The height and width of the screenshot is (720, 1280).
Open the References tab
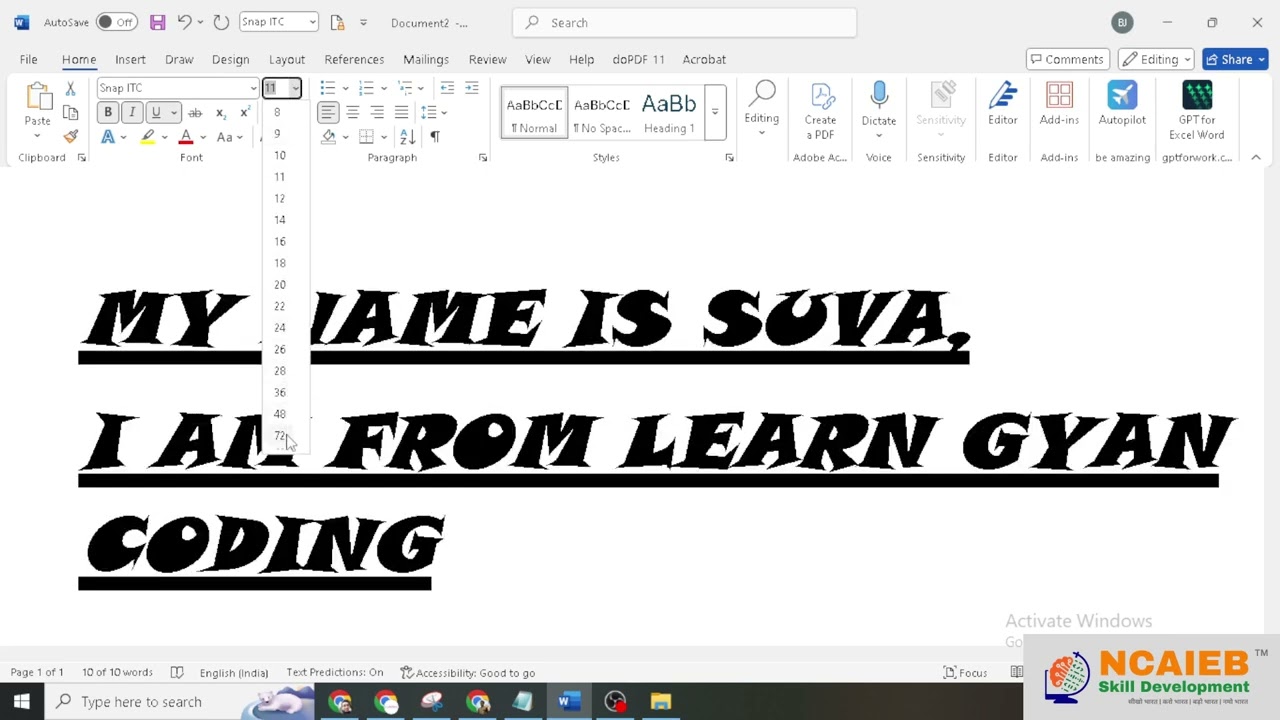354,59
